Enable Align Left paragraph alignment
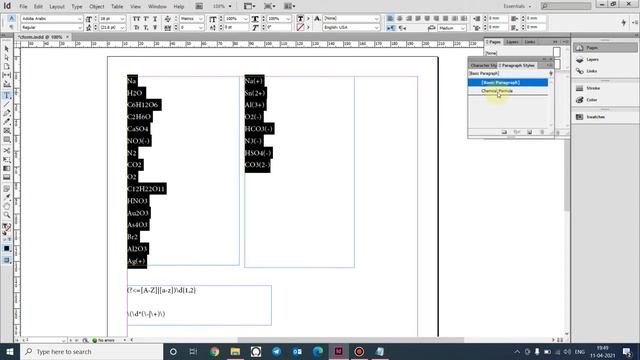The width and height of the screenshot is (640, 360). (x=390, y=19)
